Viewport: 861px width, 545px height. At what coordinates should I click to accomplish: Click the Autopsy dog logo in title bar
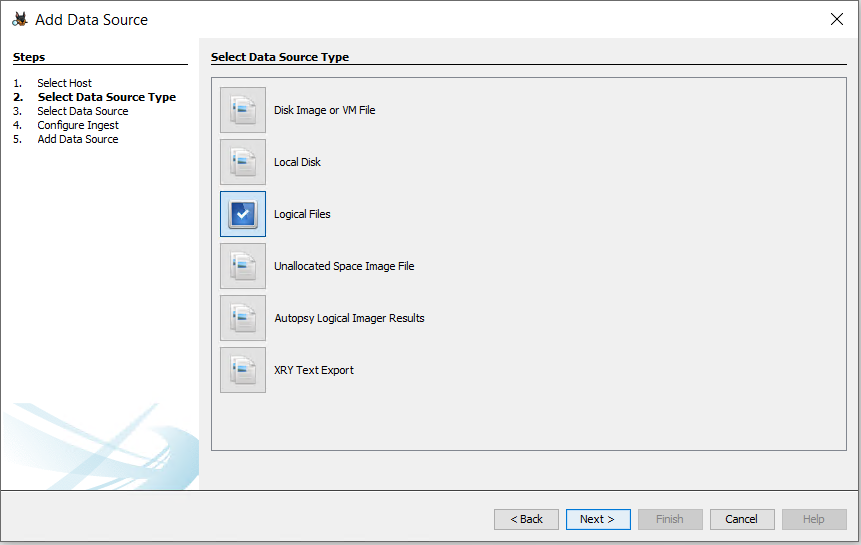[x=20, y=20]
